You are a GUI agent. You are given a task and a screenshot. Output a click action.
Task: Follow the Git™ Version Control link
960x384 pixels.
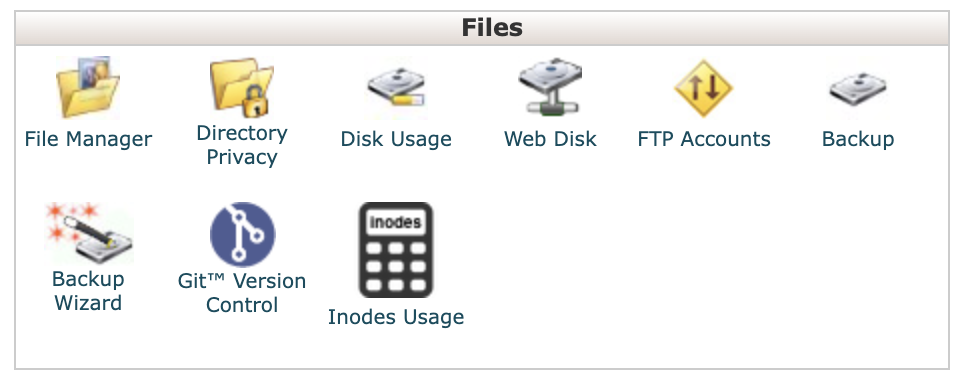click(242, 293)
